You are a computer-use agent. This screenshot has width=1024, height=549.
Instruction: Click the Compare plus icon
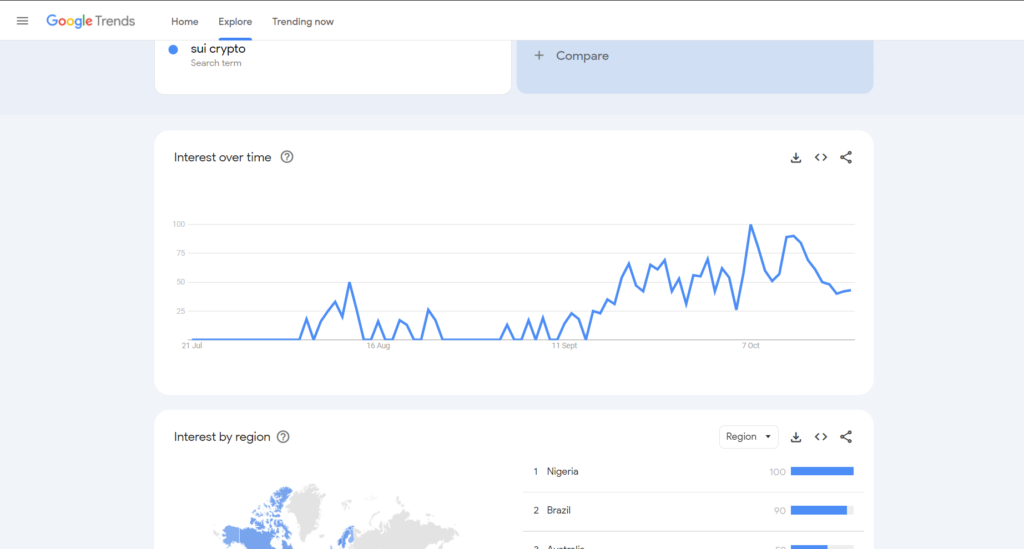tap(539, 55)
